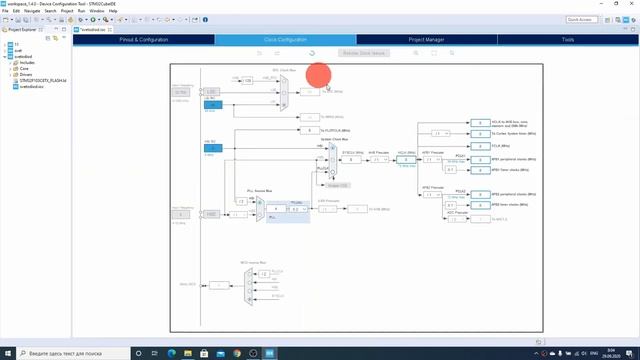Open the Cortex System timer divider dropdown
The width and height of the screenshot is (640, 360).
click(x=441, y=133)
